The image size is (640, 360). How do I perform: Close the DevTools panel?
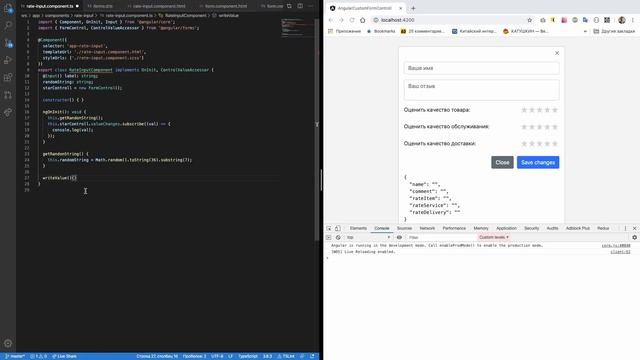click(x=634, y=228)
